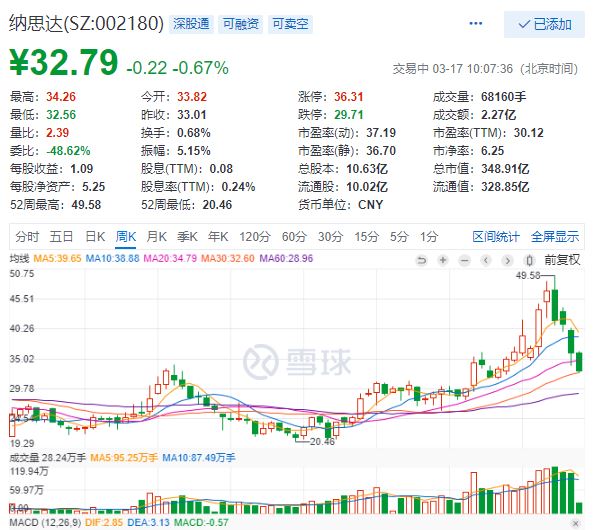Click the 跌停 value 29.71
594x530 pixels.
(x=349, y=115)
